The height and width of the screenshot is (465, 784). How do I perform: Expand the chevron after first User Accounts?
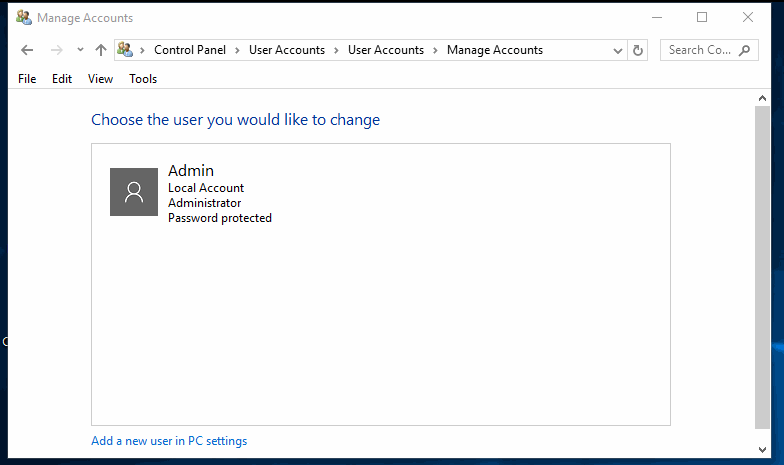pos(336,50)
